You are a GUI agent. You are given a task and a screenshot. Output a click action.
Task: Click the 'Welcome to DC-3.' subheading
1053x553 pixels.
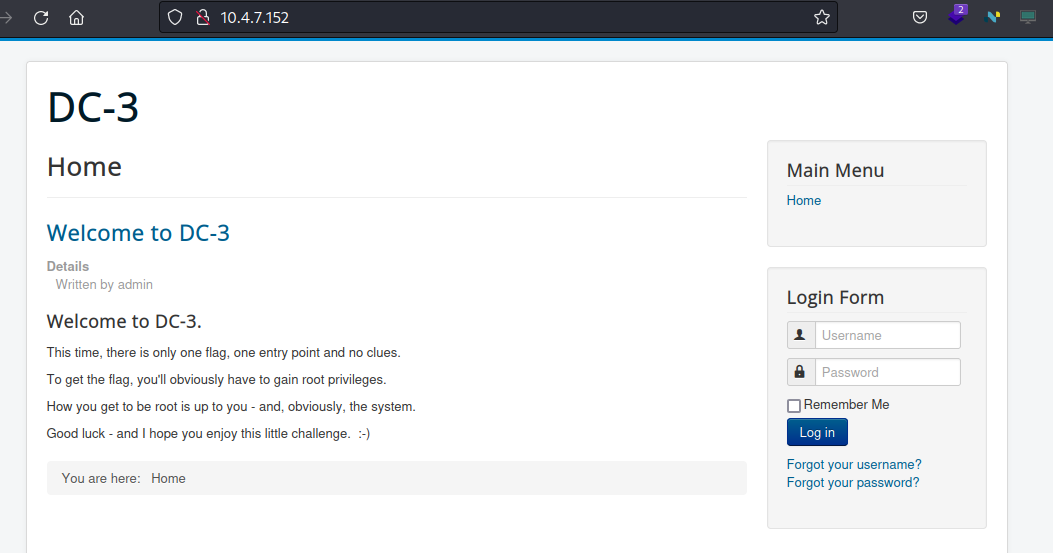(x=124, y=321)
